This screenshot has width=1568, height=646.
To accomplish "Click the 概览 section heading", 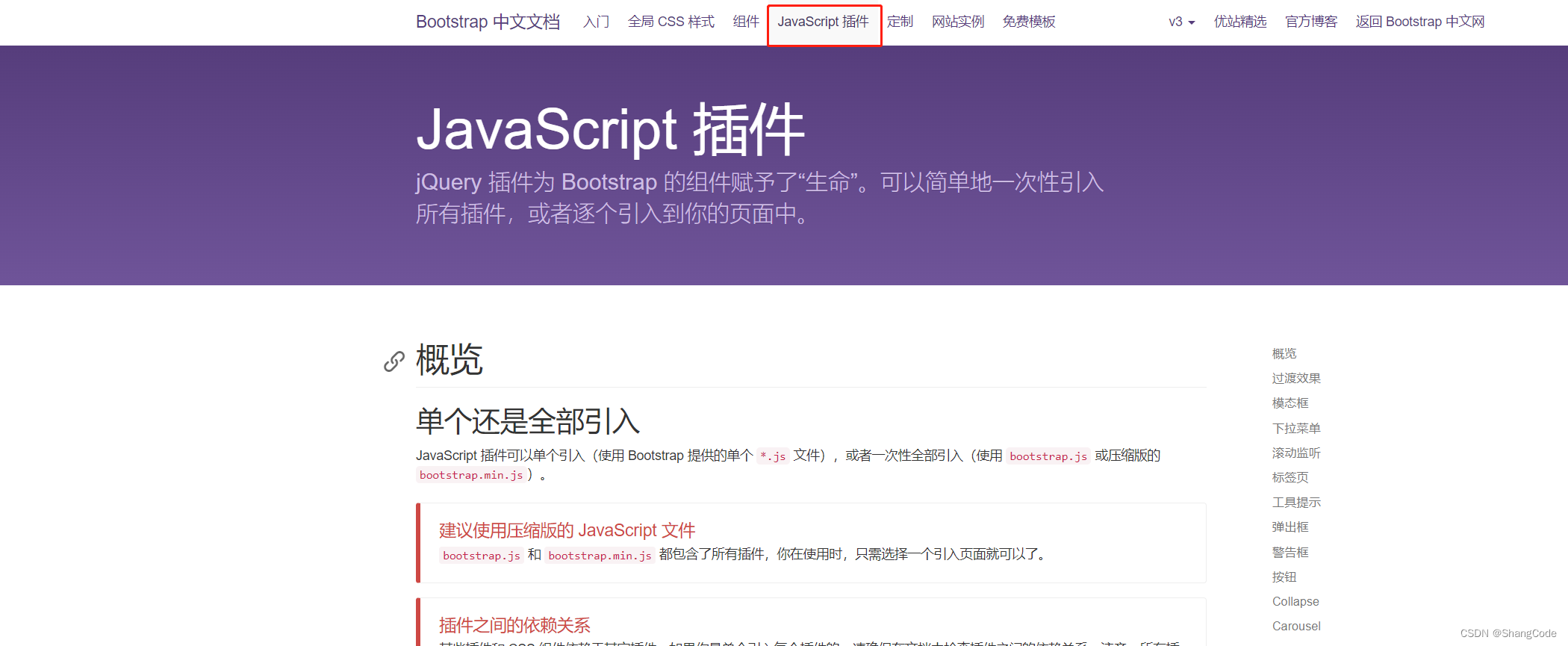I will pyautogui.click(x=449, y=361).
